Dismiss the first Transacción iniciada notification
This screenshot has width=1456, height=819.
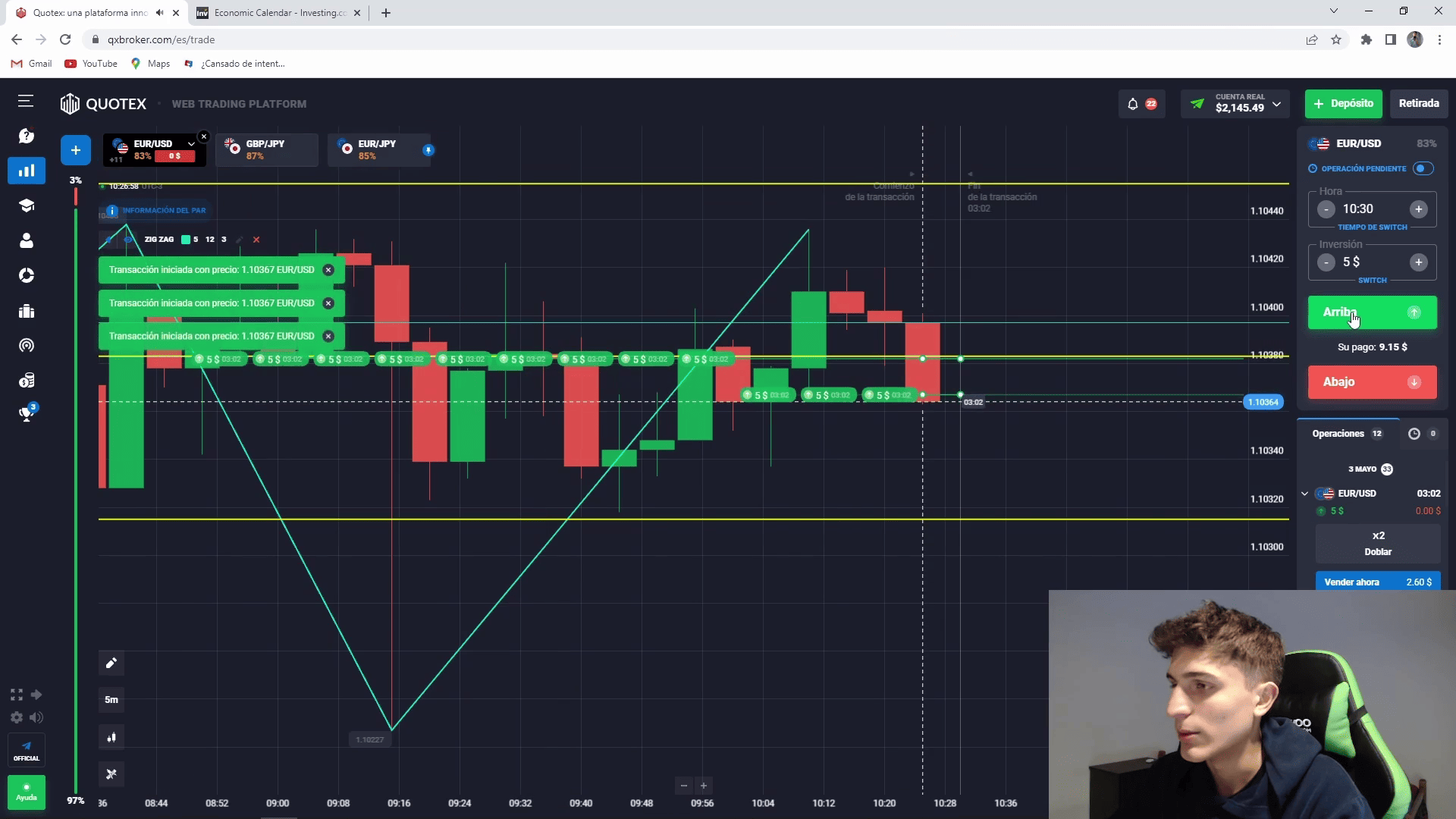(x=328, y=270)
